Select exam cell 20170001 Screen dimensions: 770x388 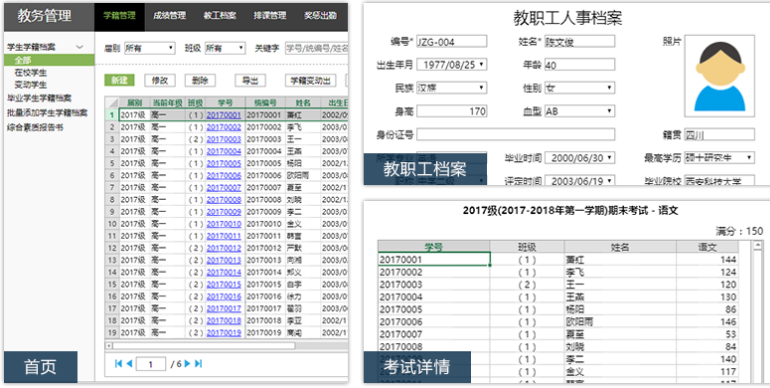coord(434,259)
